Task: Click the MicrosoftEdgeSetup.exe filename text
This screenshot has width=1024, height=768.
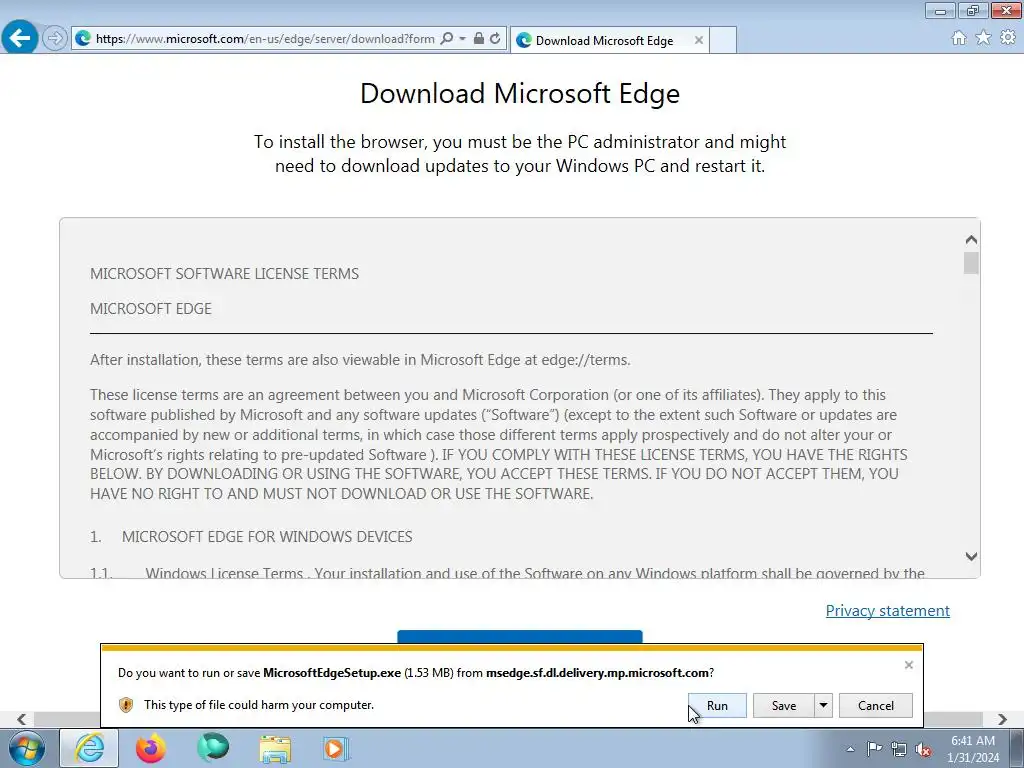Action: coord(332,673)
